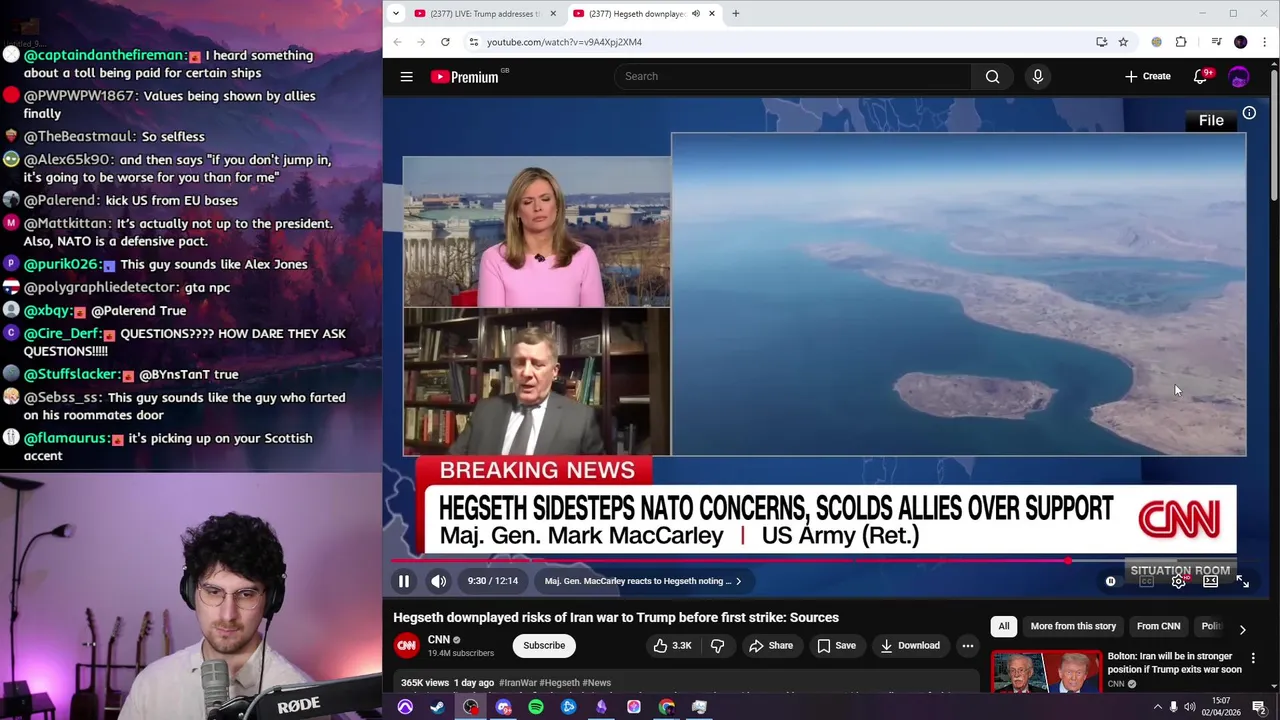Go to YouTube Premium home logo

point(465,76)
